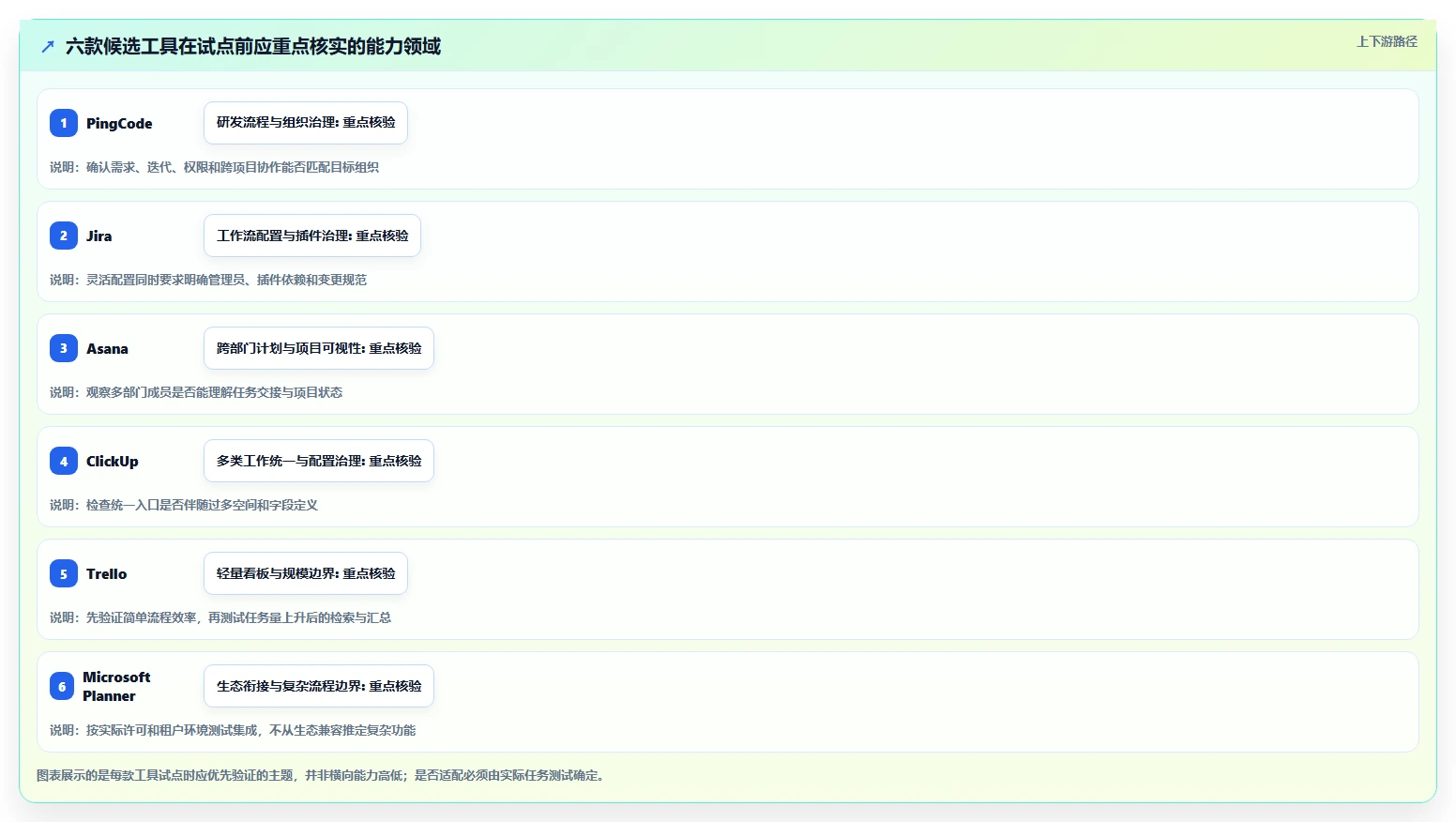Click the Microsoft Planner tool name
Screen dimensions: 1456x822
[x=116, y=686]
